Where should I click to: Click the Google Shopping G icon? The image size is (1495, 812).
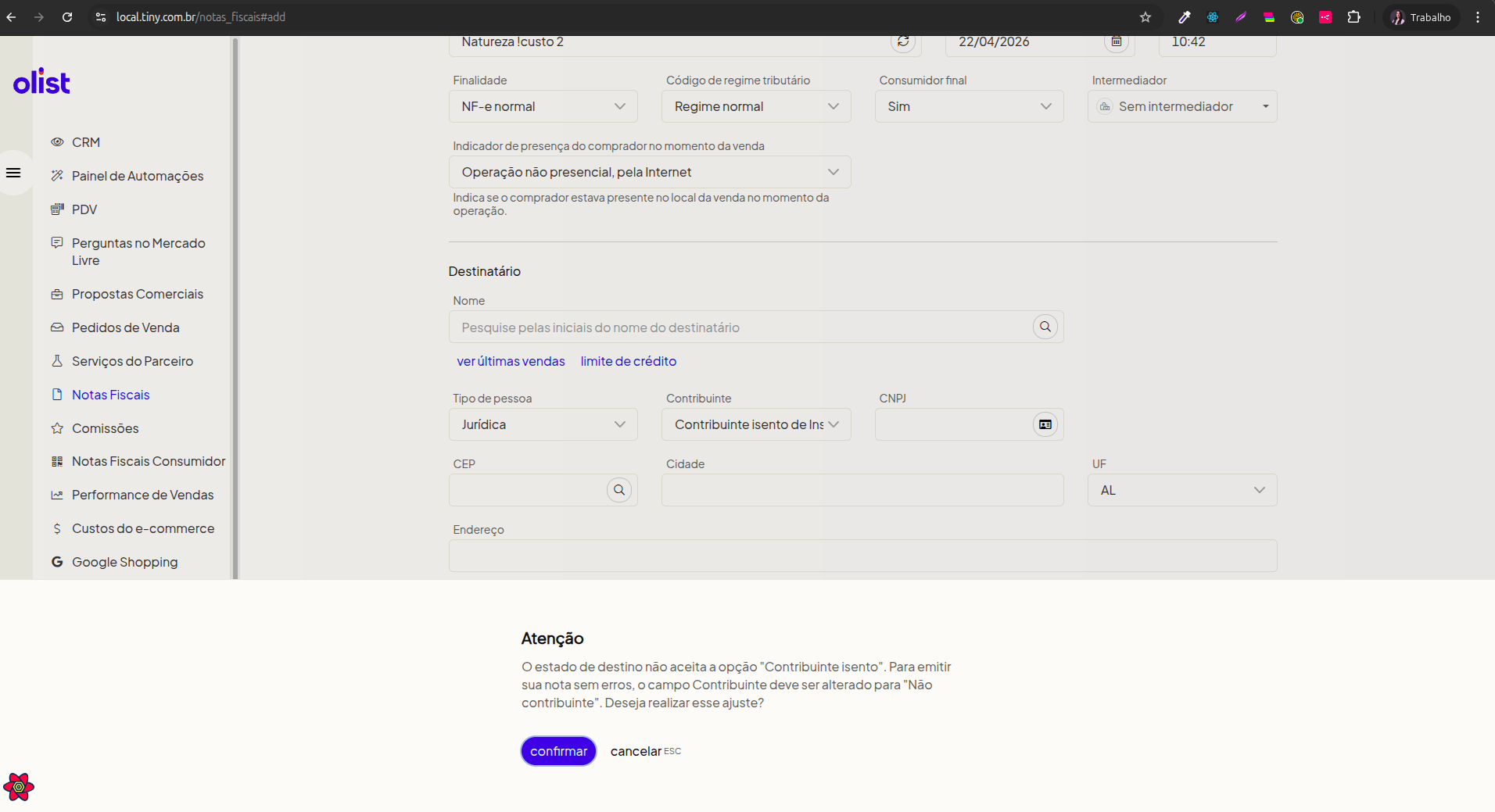(x=57, y=562)
